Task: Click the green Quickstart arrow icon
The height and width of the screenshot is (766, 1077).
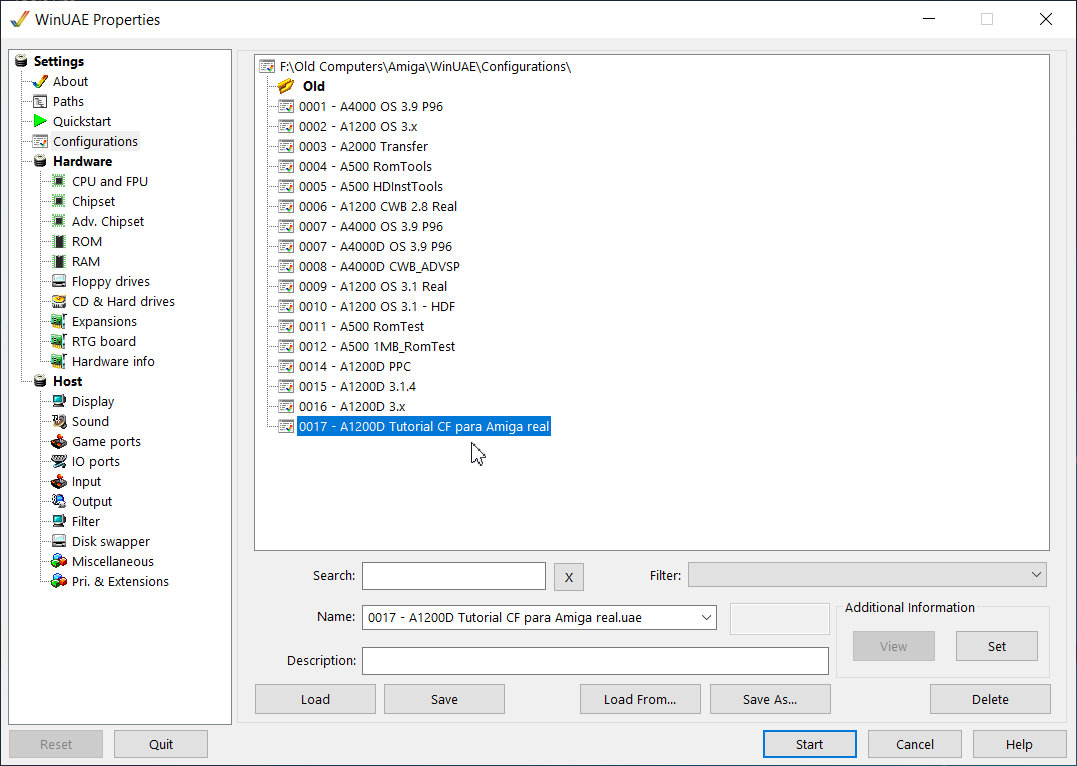Action: tap(41, 122)
